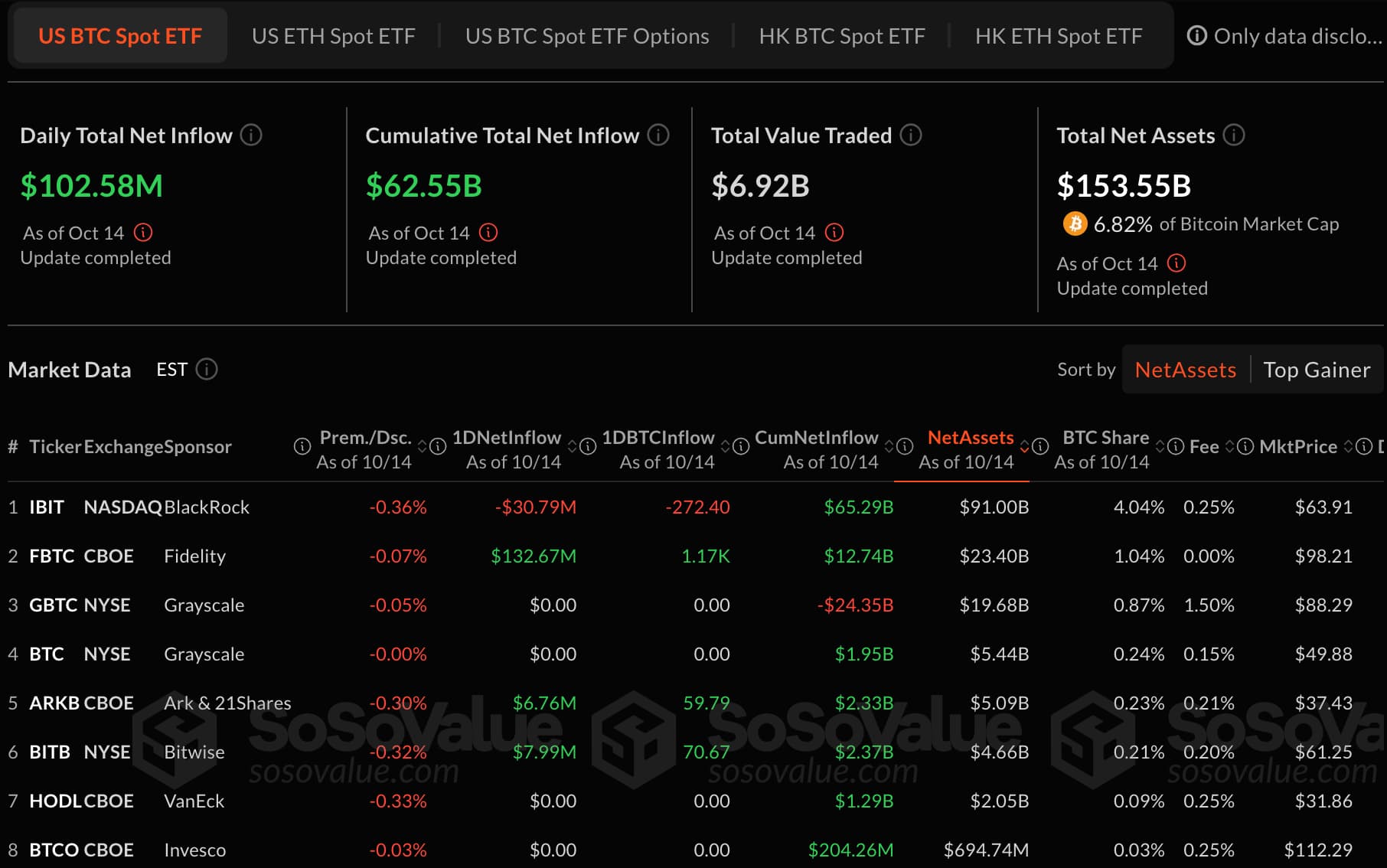This screenshot has height=868, width=1387.
Task: Click BTCO's $112.29 market price cell
Action: tap(1318, 850)
